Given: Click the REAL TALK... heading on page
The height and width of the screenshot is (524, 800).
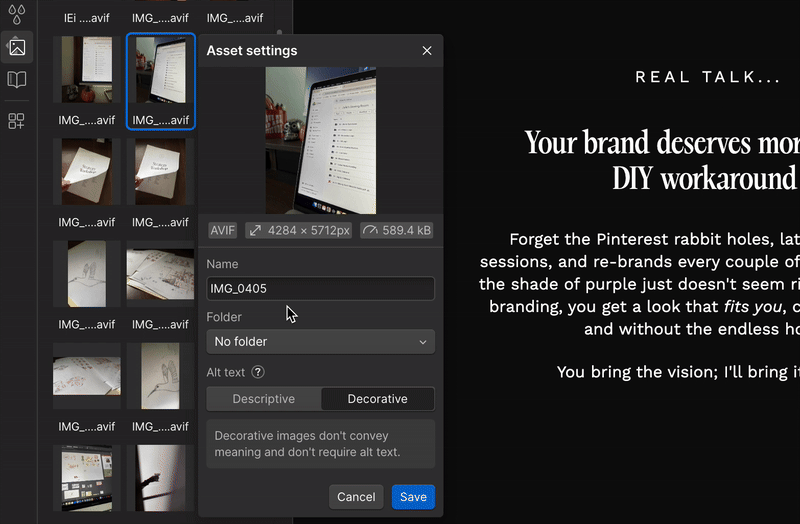Looking at the screenshot, I should 708,77.
